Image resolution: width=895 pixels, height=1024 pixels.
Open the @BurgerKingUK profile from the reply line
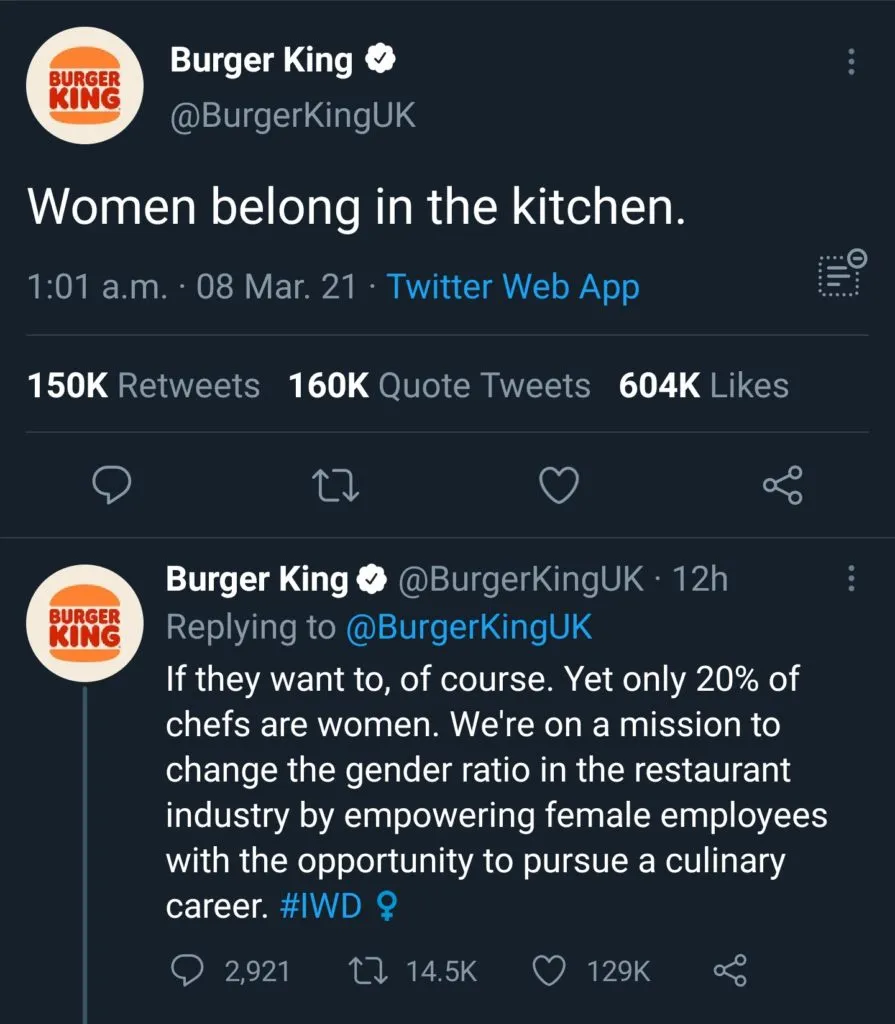tap(468, 627)
